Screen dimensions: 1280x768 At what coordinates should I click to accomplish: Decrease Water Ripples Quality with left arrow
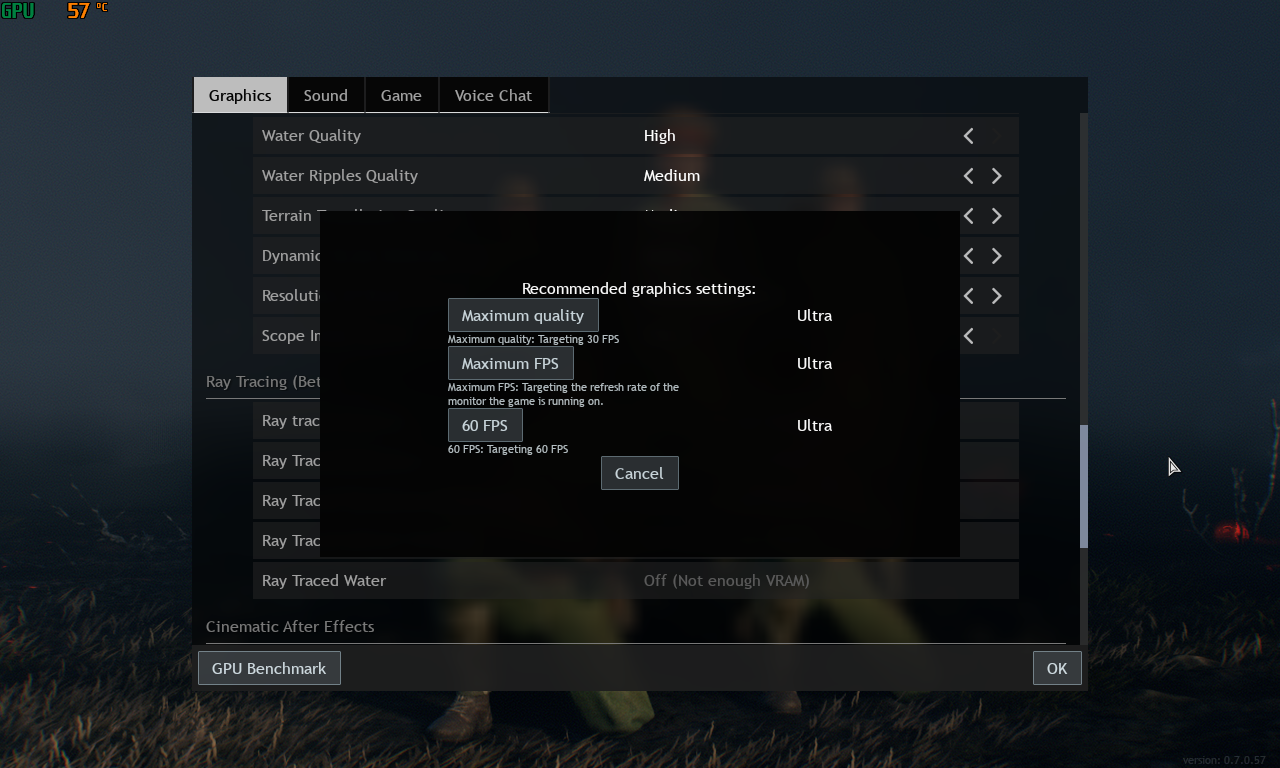(968, 175)
